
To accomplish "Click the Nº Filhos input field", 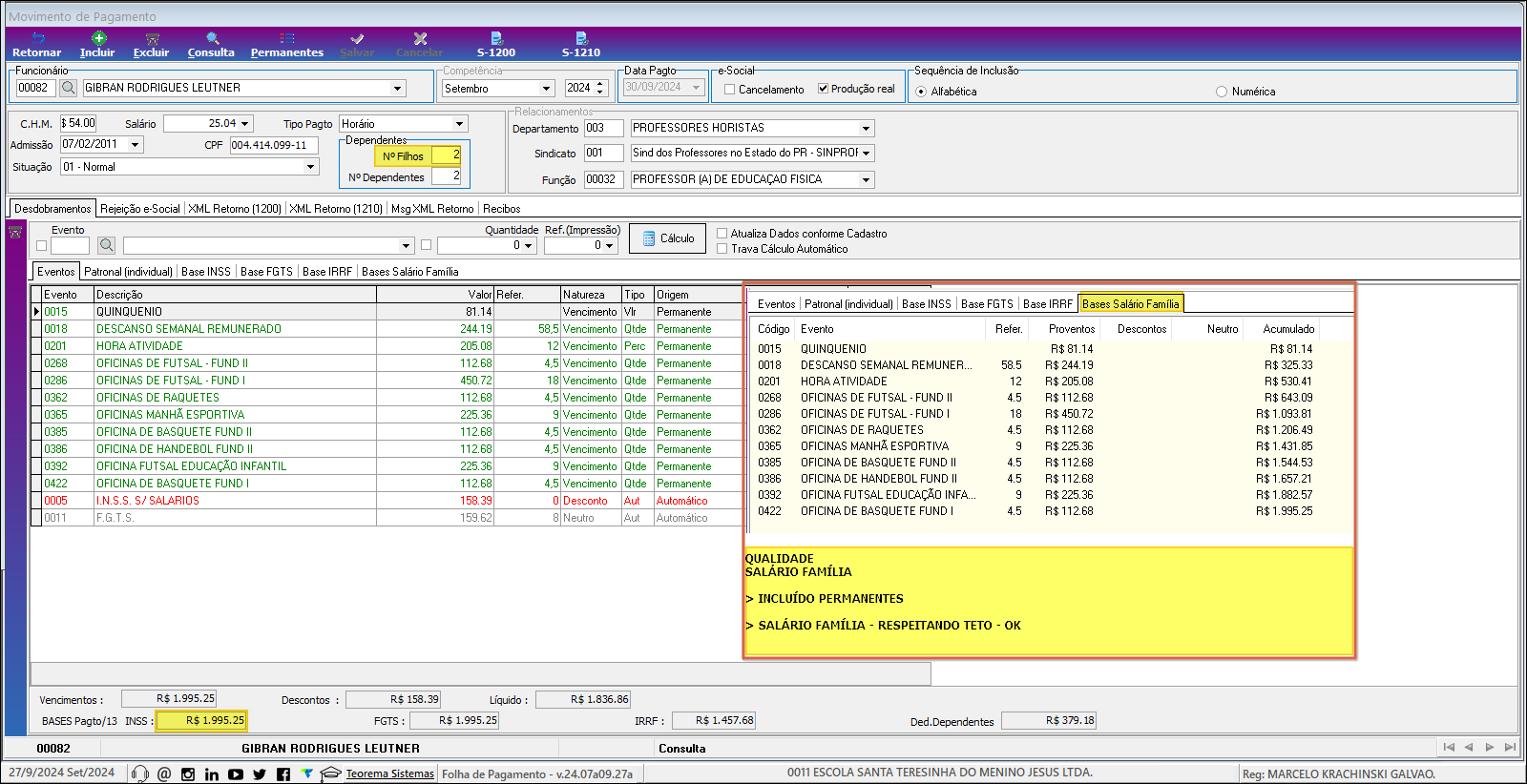I will pyautogui.click(x=446, y=155).
